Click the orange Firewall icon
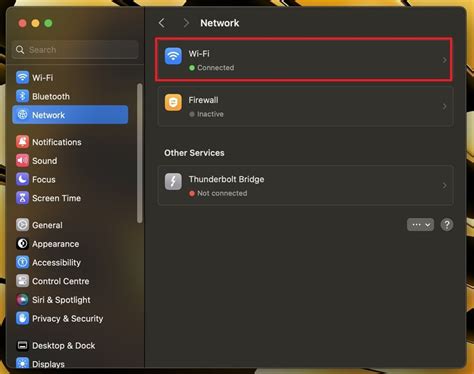The image size is (474, 374). tap(173, 102)
